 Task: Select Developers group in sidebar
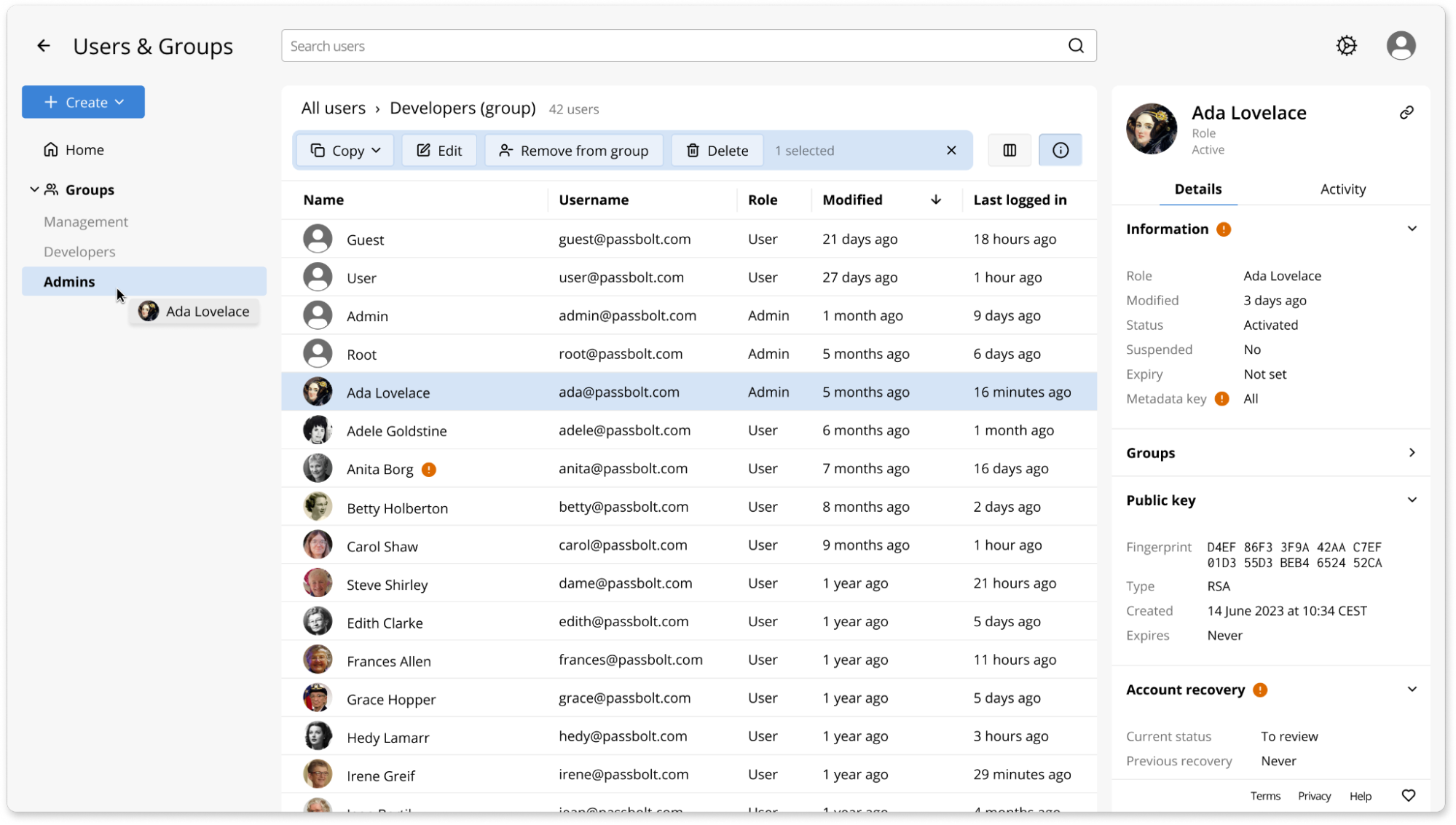click(x=79, y=252)
